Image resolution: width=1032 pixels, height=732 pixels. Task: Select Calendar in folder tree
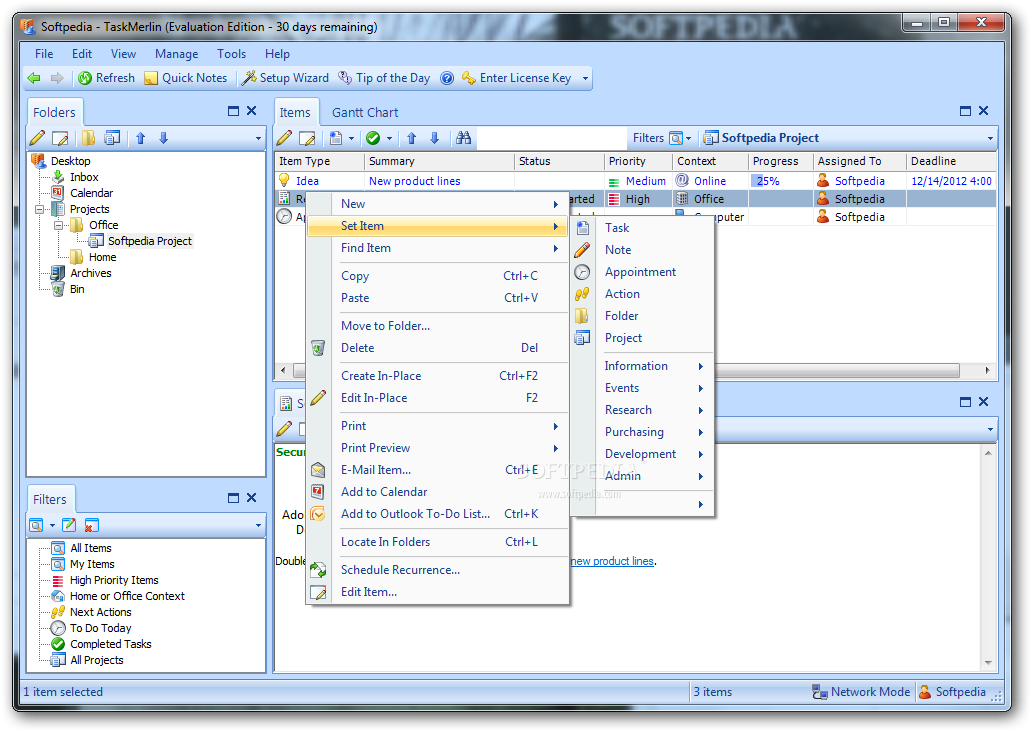click(91, 193)
